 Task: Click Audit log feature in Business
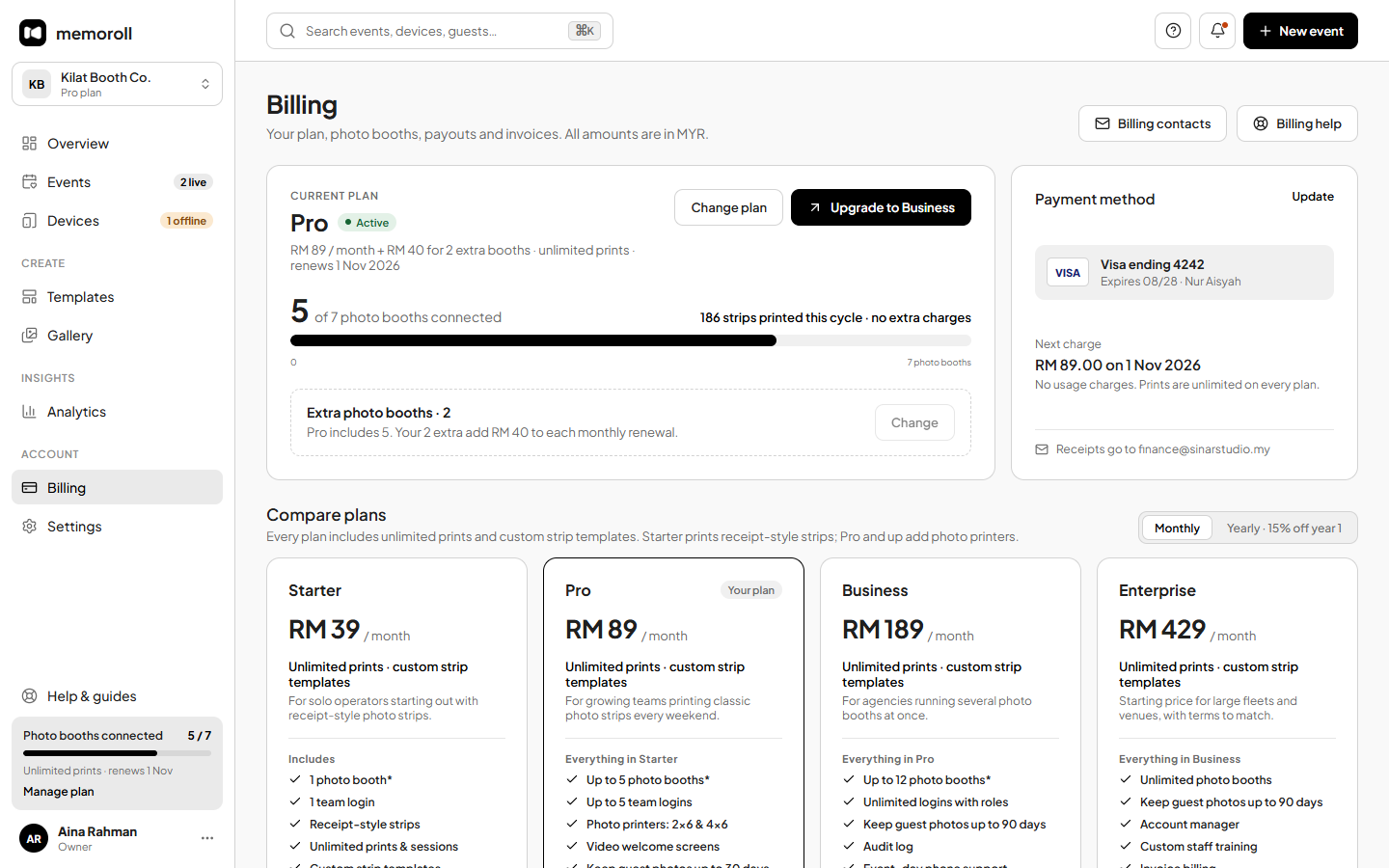pyautogui.click(x=888, y=847)
